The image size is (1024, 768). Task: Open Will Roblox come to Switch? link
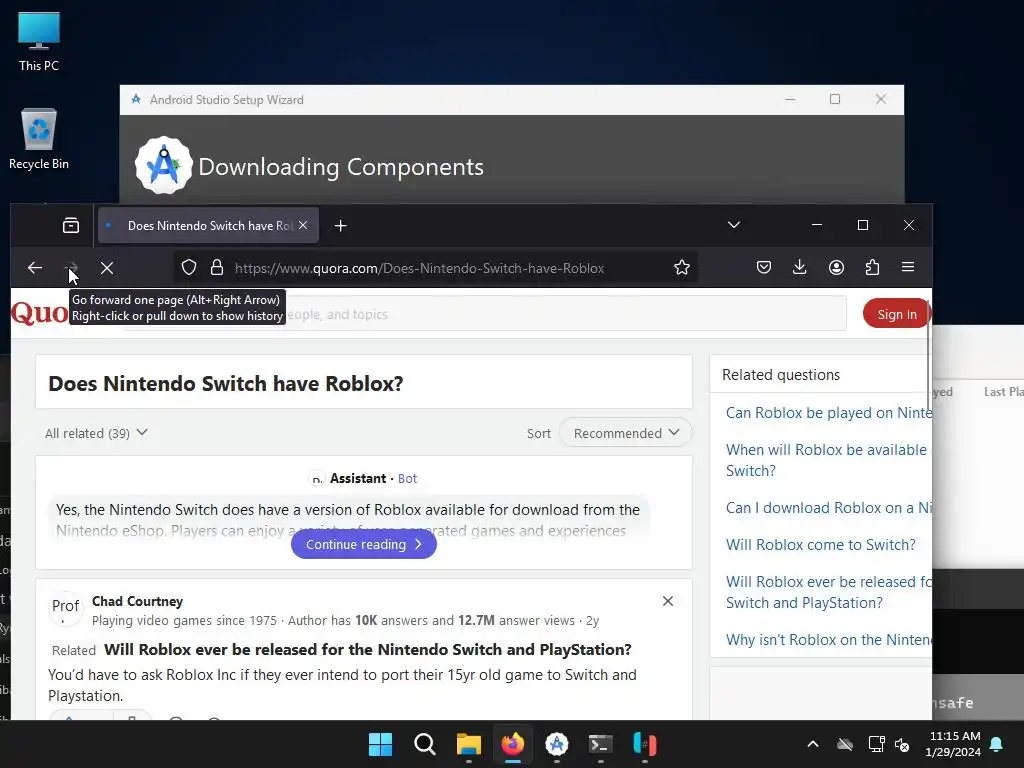pyautogui.click(x=821, y=545)
